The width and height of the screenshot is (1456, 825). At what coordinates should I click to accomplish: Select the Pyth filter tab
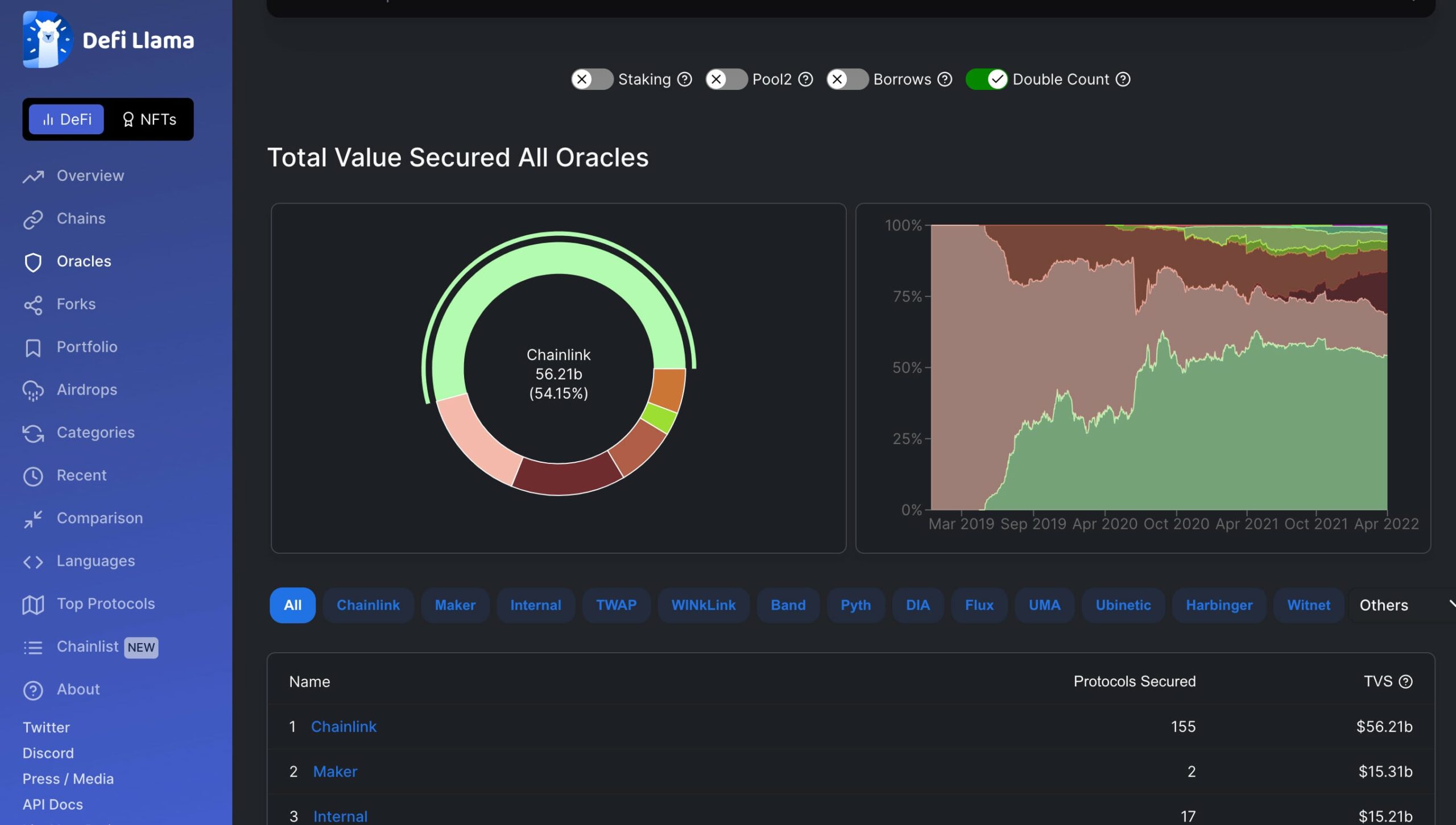click(x=855, y=605)
